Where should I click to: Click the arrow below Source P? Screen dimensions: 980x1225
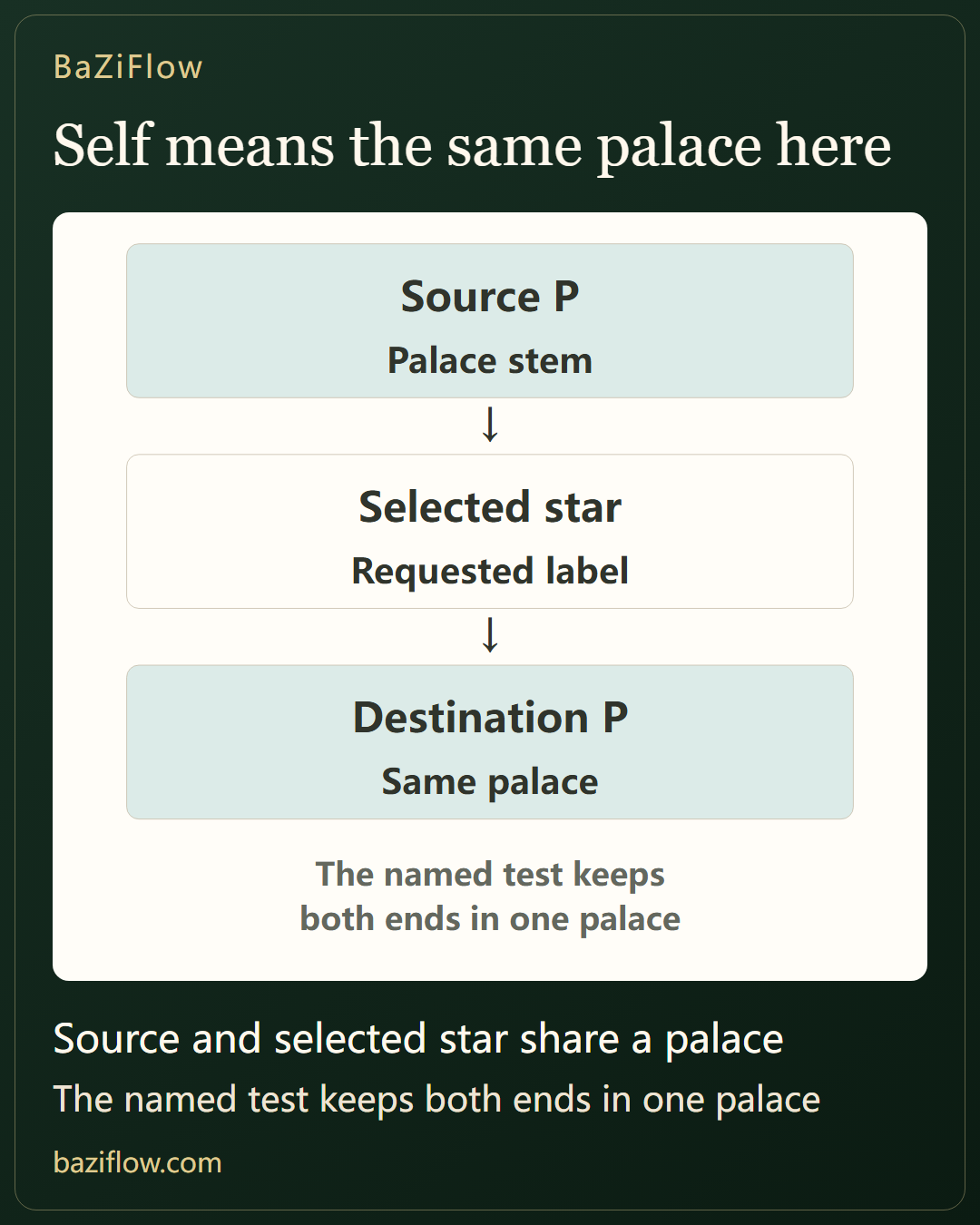[490, 425]
